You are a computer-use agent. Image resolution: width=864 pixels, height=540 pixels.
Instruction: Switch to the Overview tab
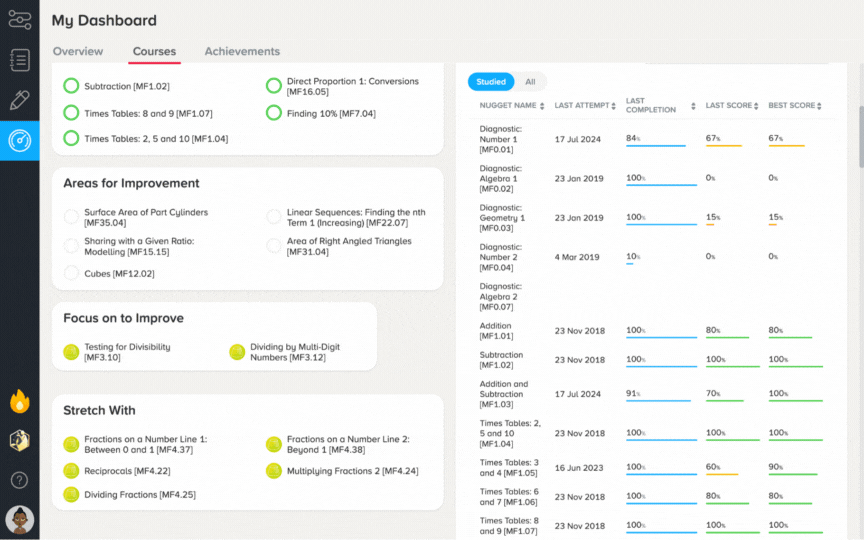(78, 51)
